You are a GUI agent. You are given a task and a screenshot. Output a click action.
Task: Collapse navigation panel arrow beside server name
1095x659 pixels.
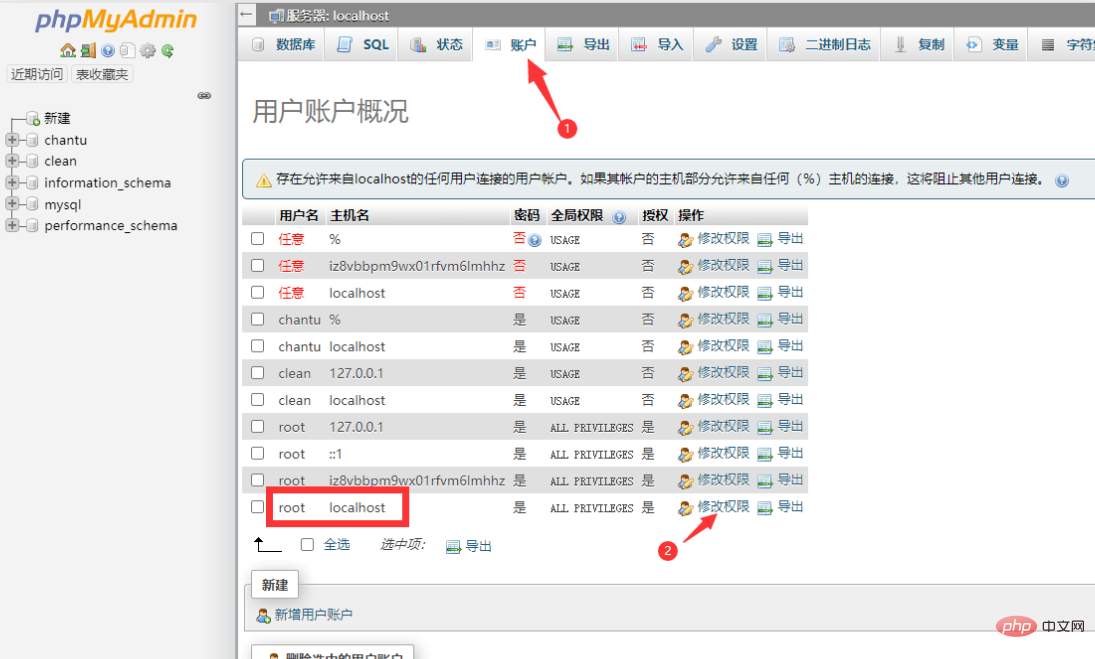click(246, 14)
